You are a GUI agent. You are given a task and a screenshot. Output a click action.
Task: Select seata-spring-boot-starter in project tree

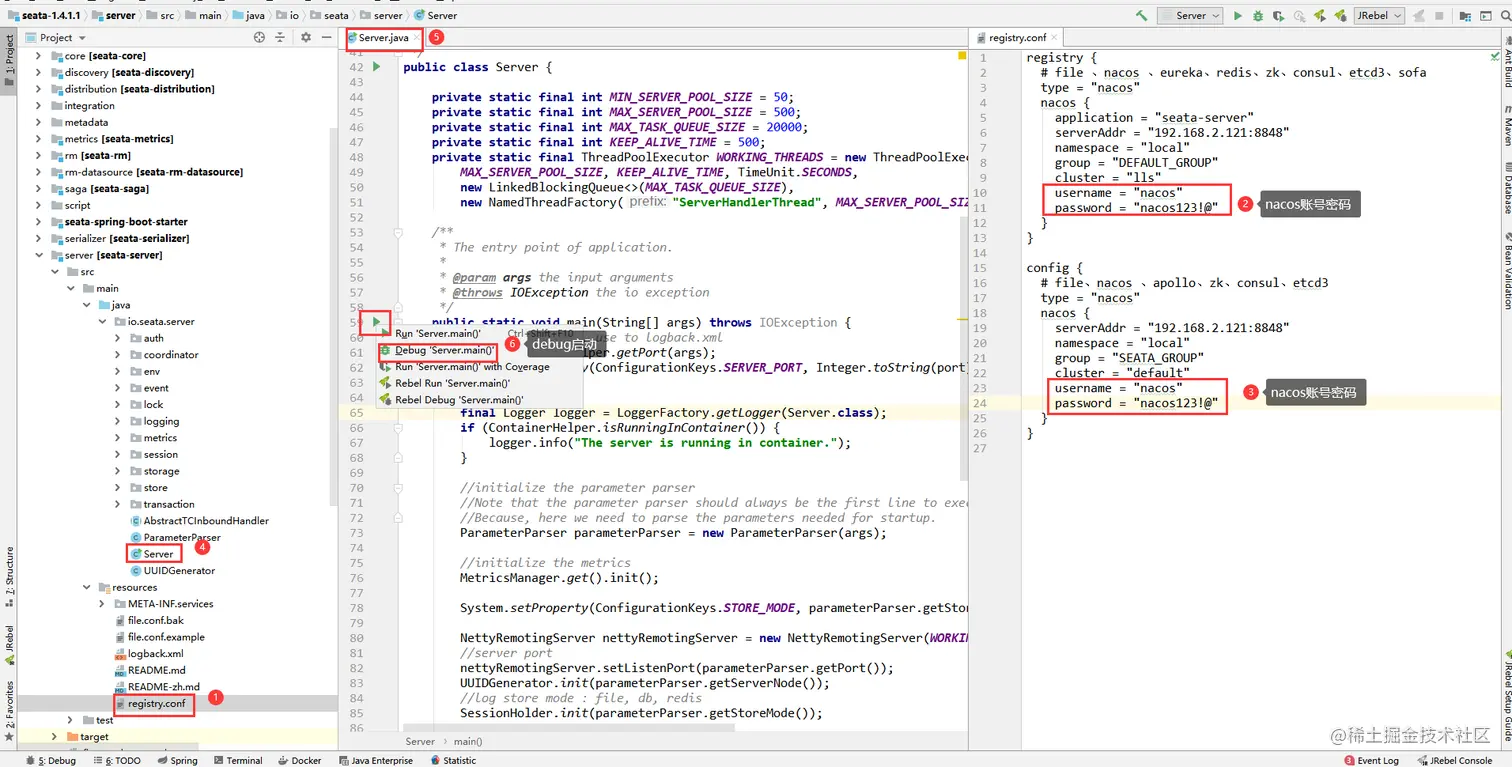pyautogui.click(x=126, y=222)
